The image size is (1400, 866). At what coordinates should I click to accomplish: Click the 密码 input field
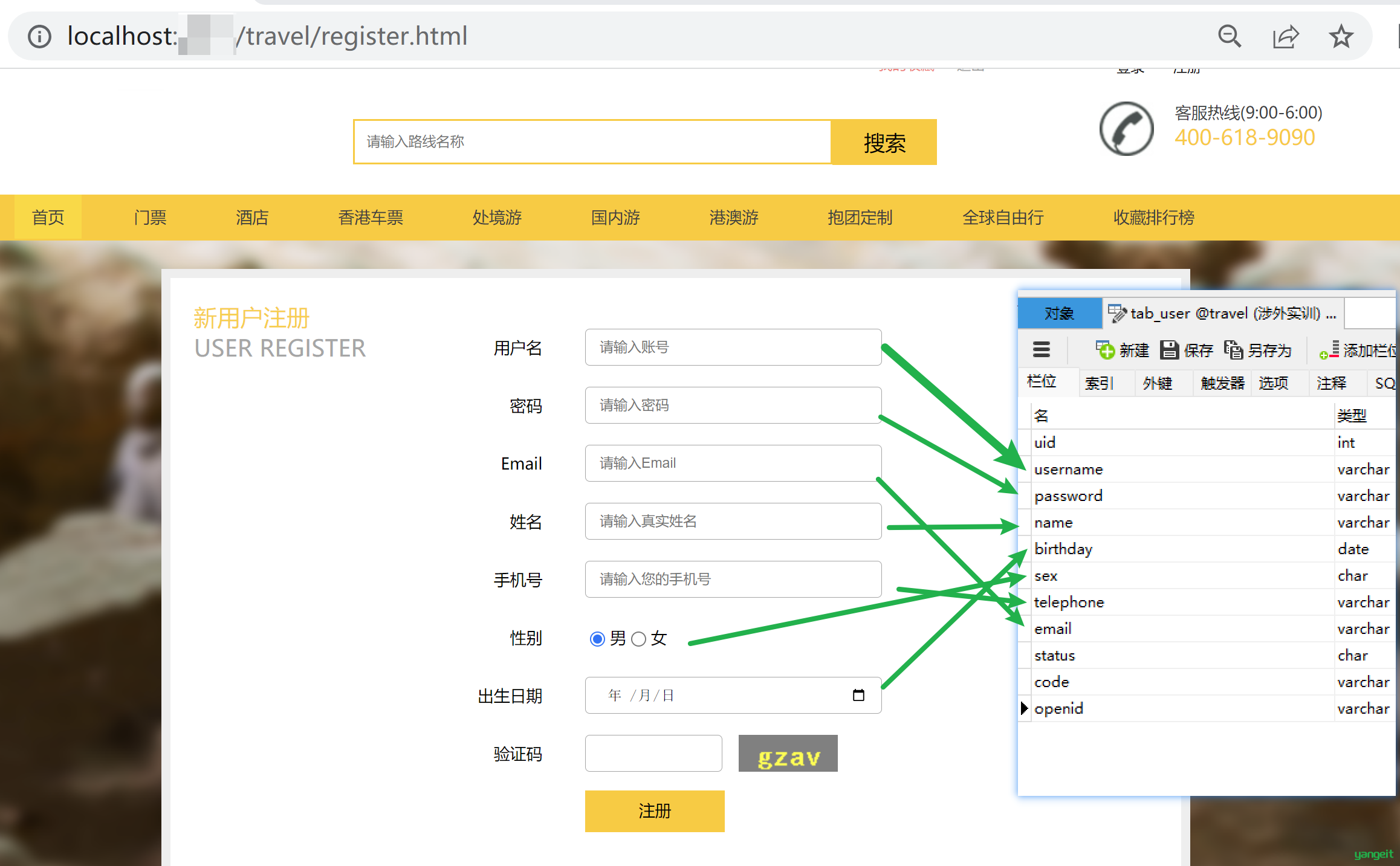click(x=733, y=405)
